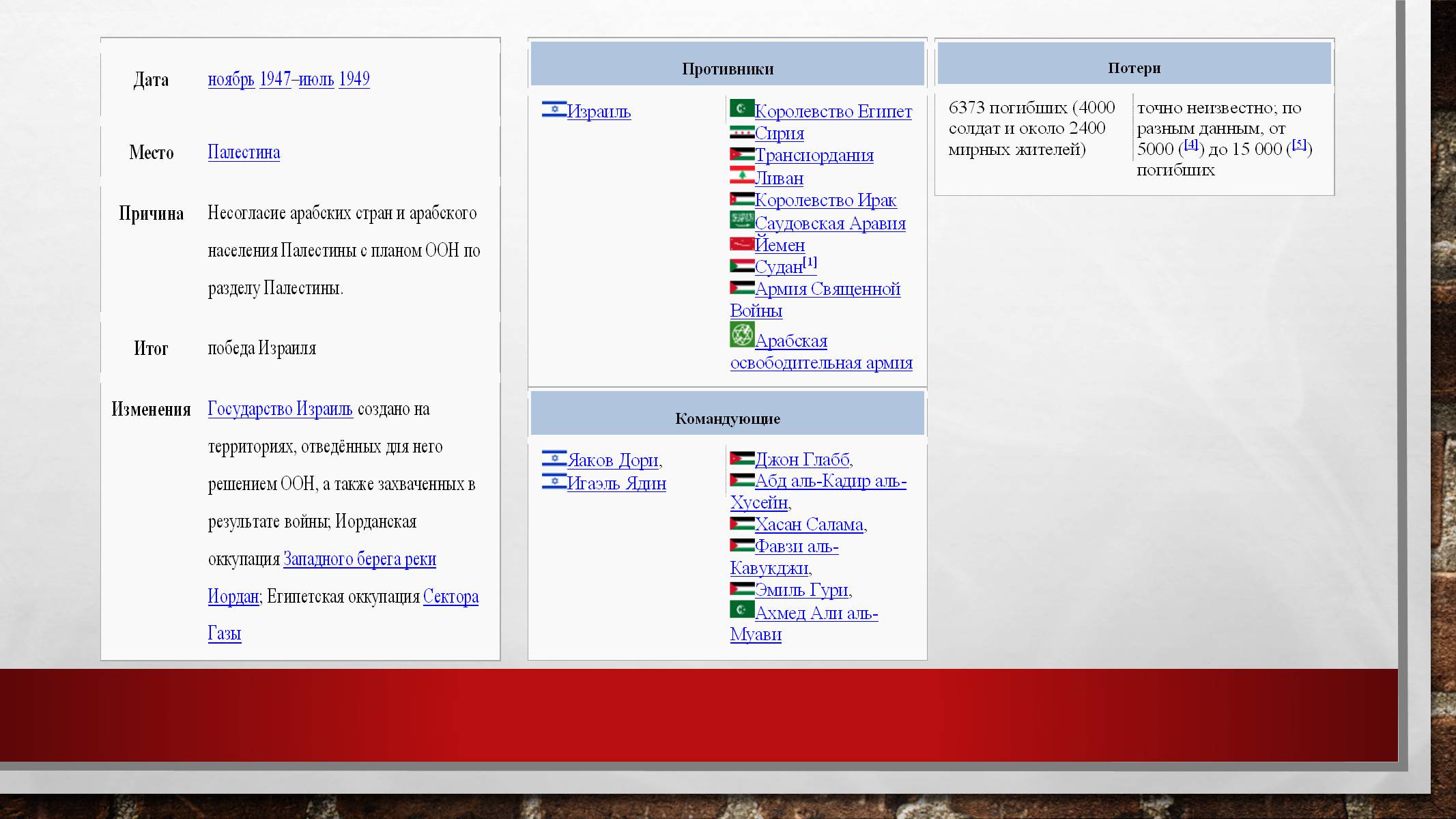Open the Сирия link
Viewport: 1456px width, 819px height.
coord(779,133)
